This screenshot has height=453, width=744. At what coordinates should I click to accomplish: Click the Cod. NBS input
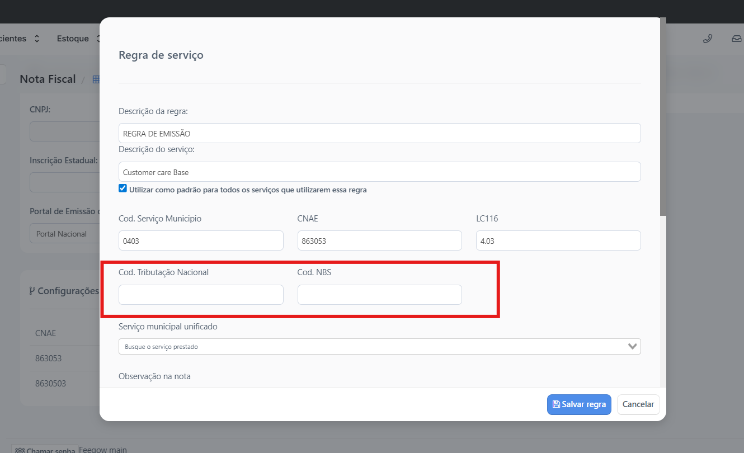point(379,295)
